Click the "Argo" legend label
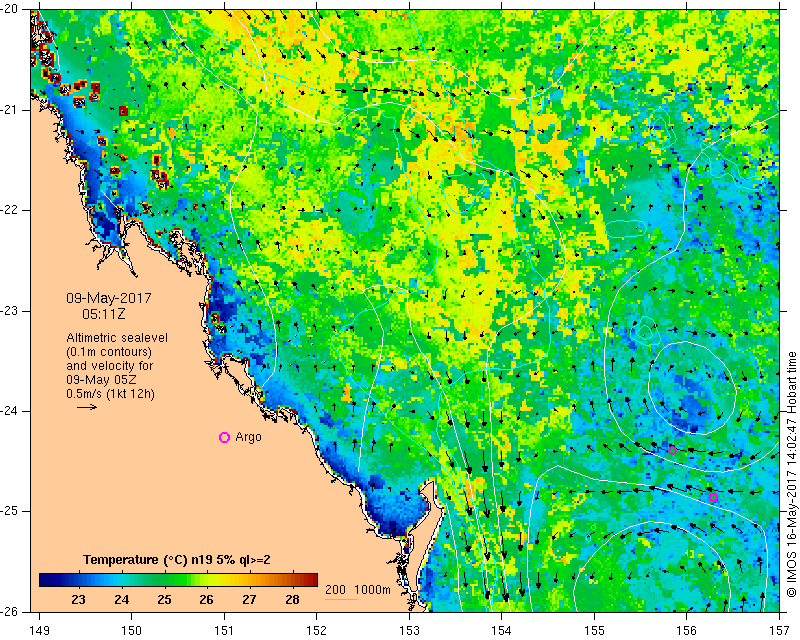Image resolution: width=800 pixels, height=640 pixels. pyautogui.click(x=248, y=437)
